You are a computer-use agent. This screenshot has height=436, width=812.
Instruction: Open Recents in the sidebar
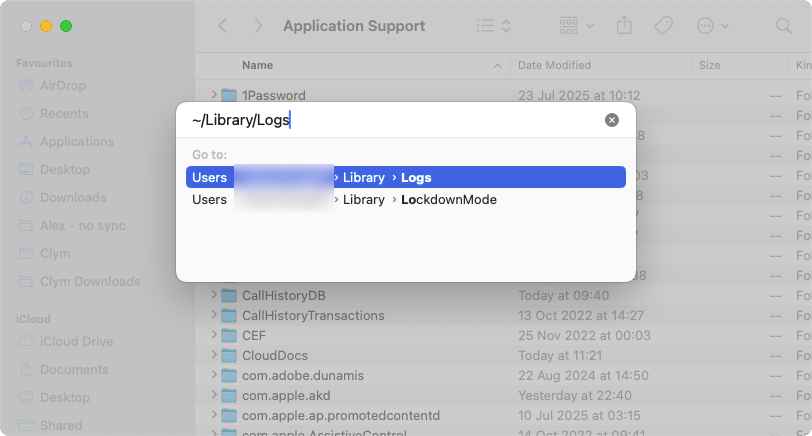click(64, 113)
